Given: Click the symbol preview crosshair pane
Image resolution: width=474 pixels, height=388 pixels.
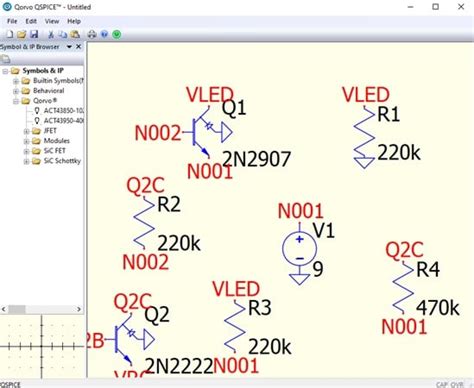Looking at the screenshot, I should click(42, 347).
